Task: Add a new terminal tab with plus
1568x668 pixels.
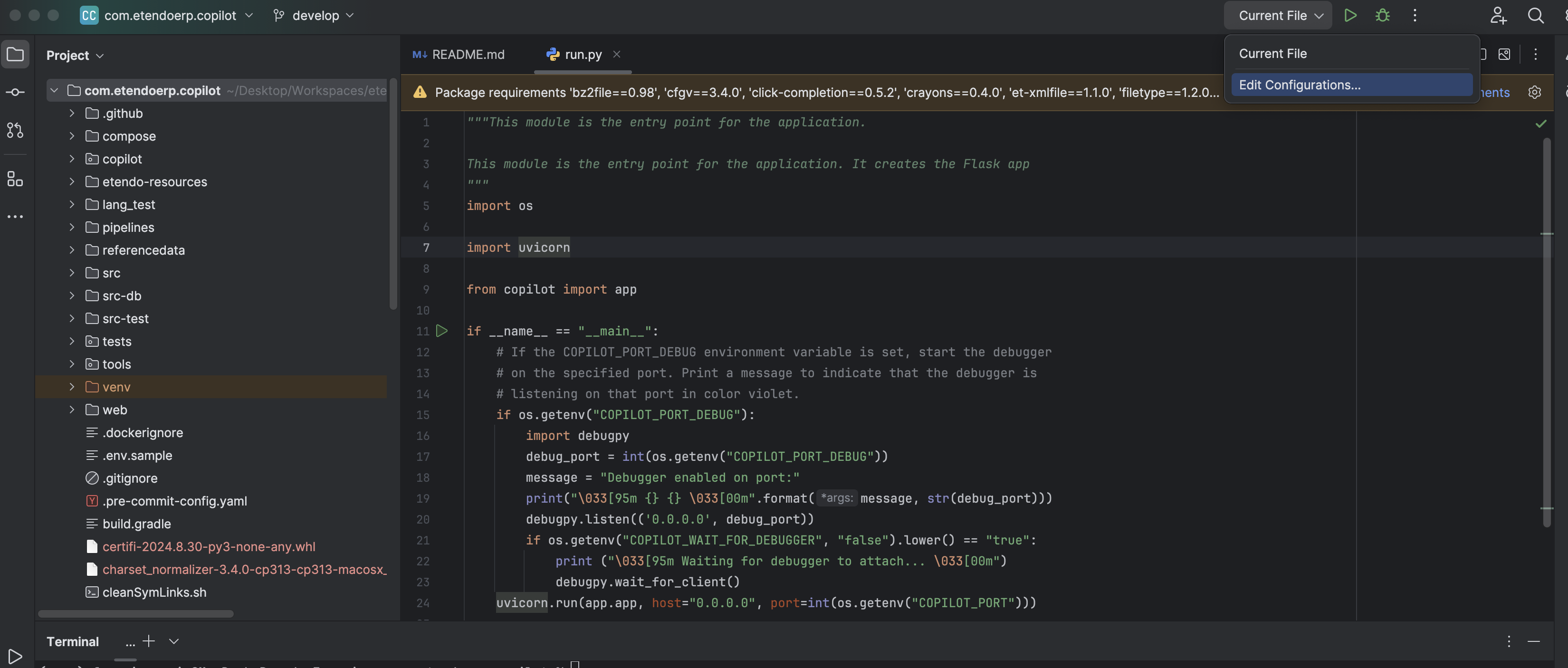Action: coord(149,641)
